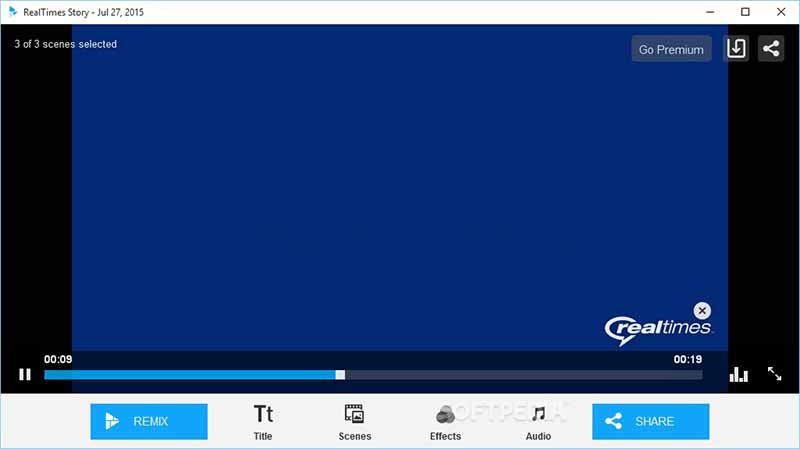Click the REMIX button
The height and width of the screenshot is (449, 800).
(149, 421)
